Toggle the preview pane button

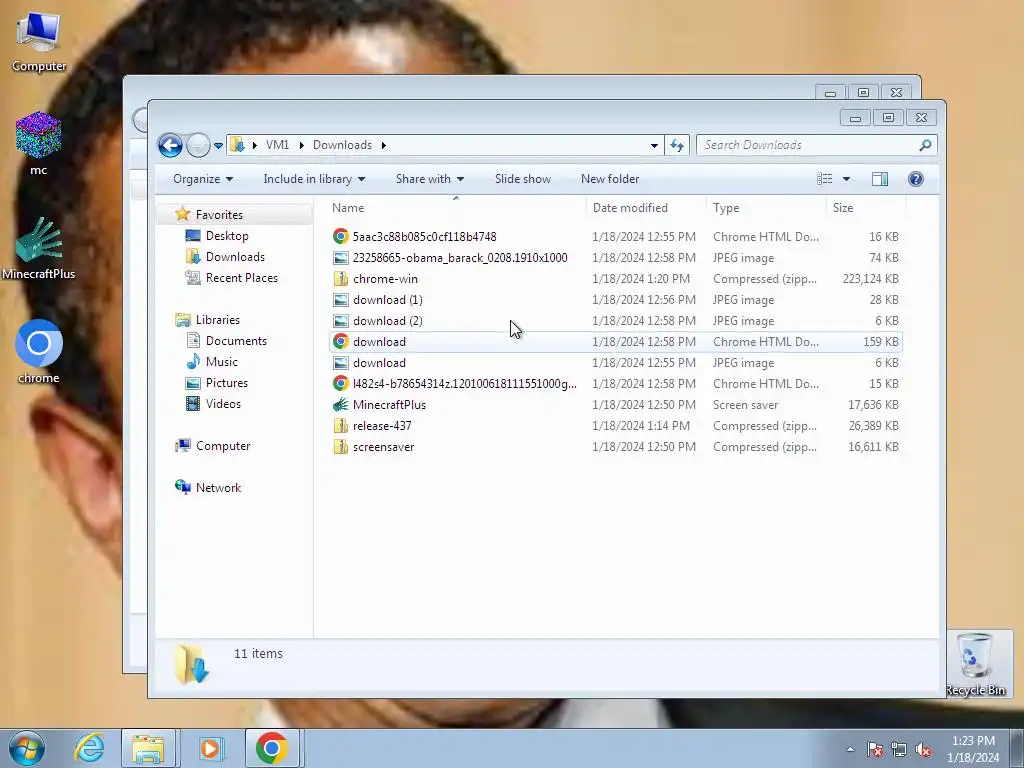(880, 179)
